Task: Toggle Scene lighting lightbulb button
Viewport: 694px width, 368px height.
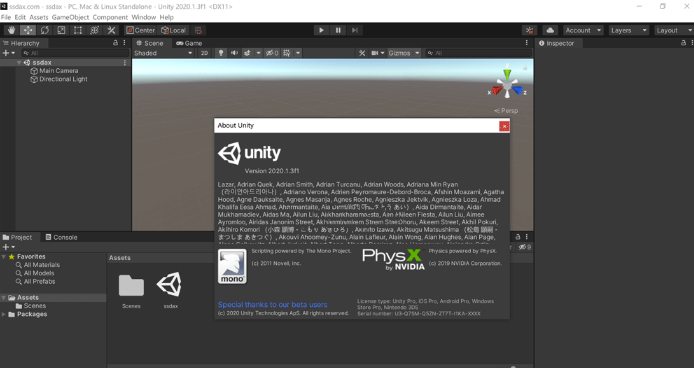Action: point(221,53)
